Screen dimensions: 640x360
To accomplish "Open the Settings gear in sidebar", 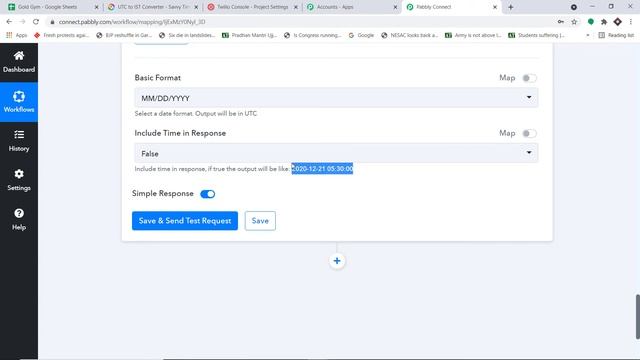I will point(19,174).
